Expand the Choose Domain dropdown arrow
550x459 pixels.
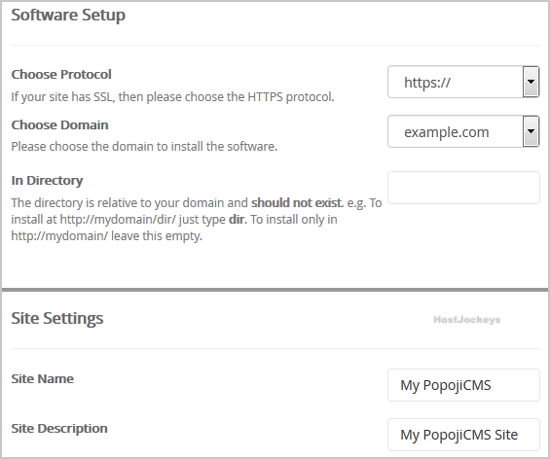tap(531, 131)
